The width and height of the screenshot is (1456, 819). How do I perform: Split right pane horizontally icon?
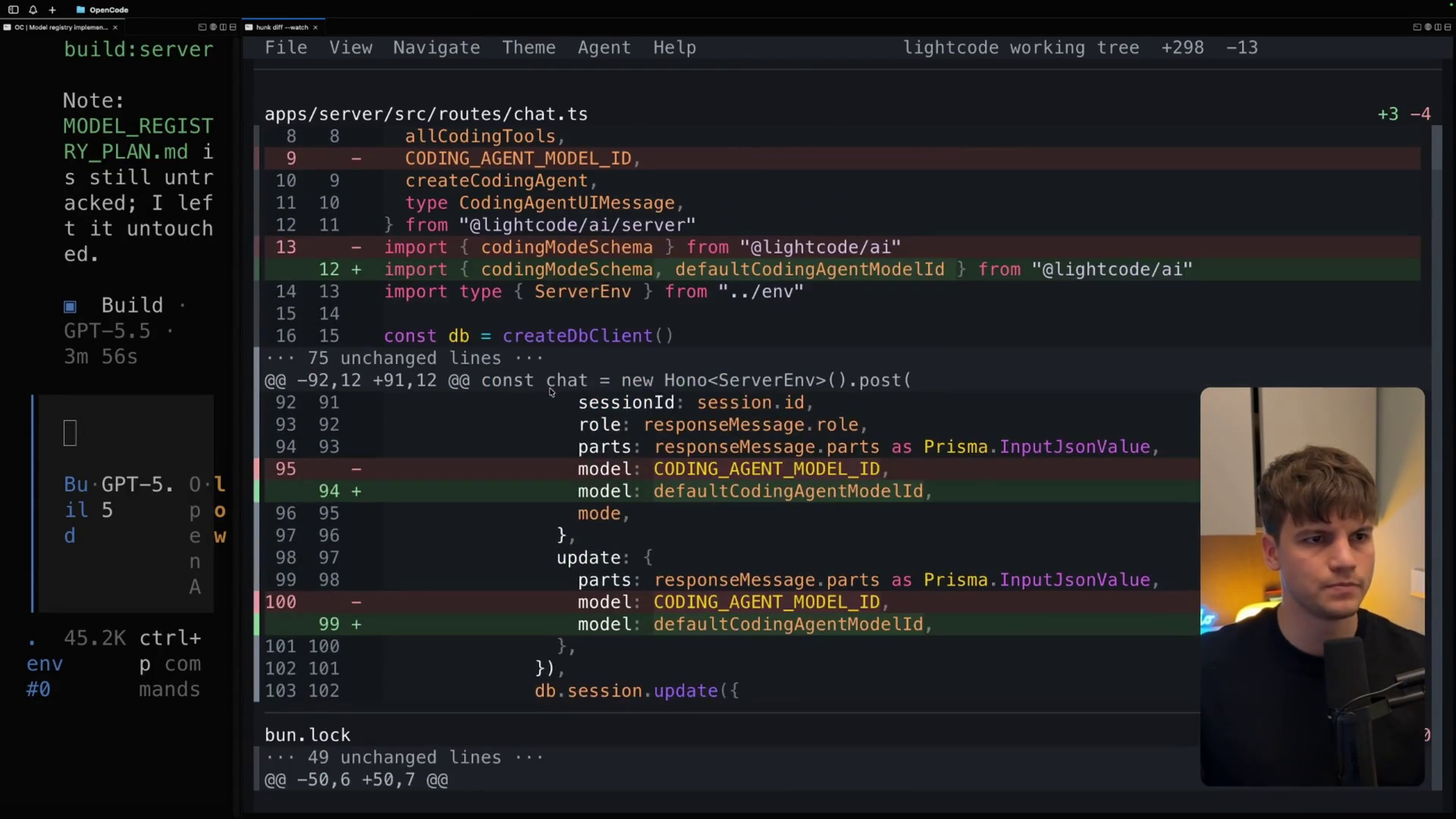1448,27
